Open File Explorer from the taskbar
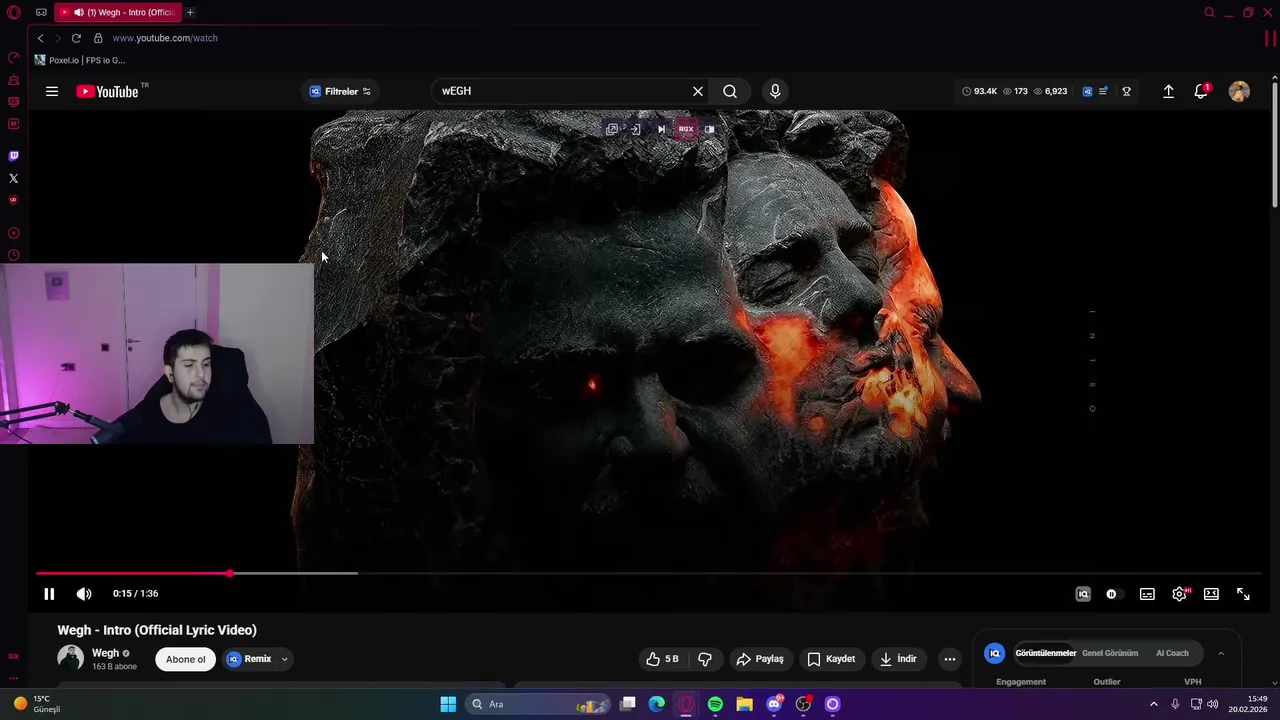 click(x=744, y=704)
